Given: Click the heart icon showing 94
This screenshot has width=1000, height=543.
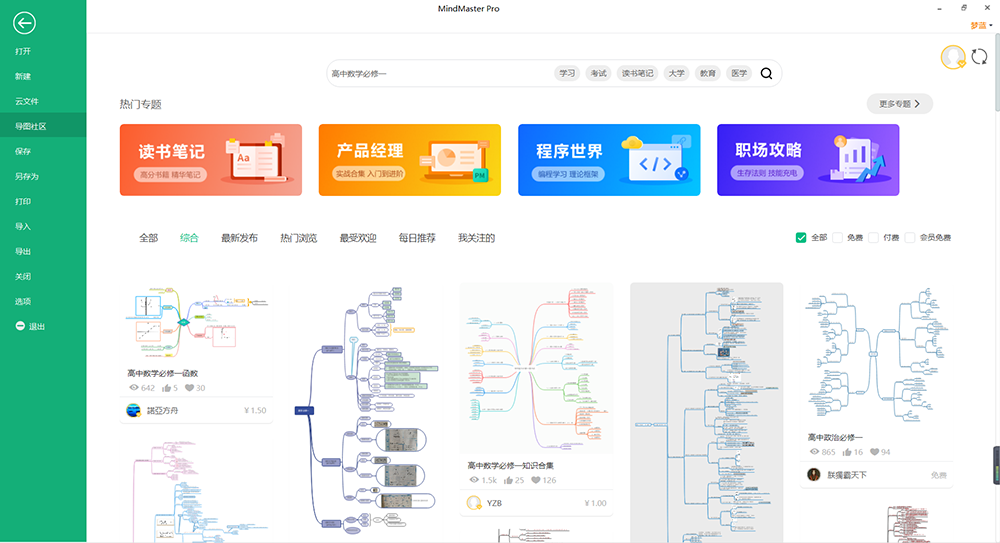Looking at the screenshot, I should tap(875, 452).
